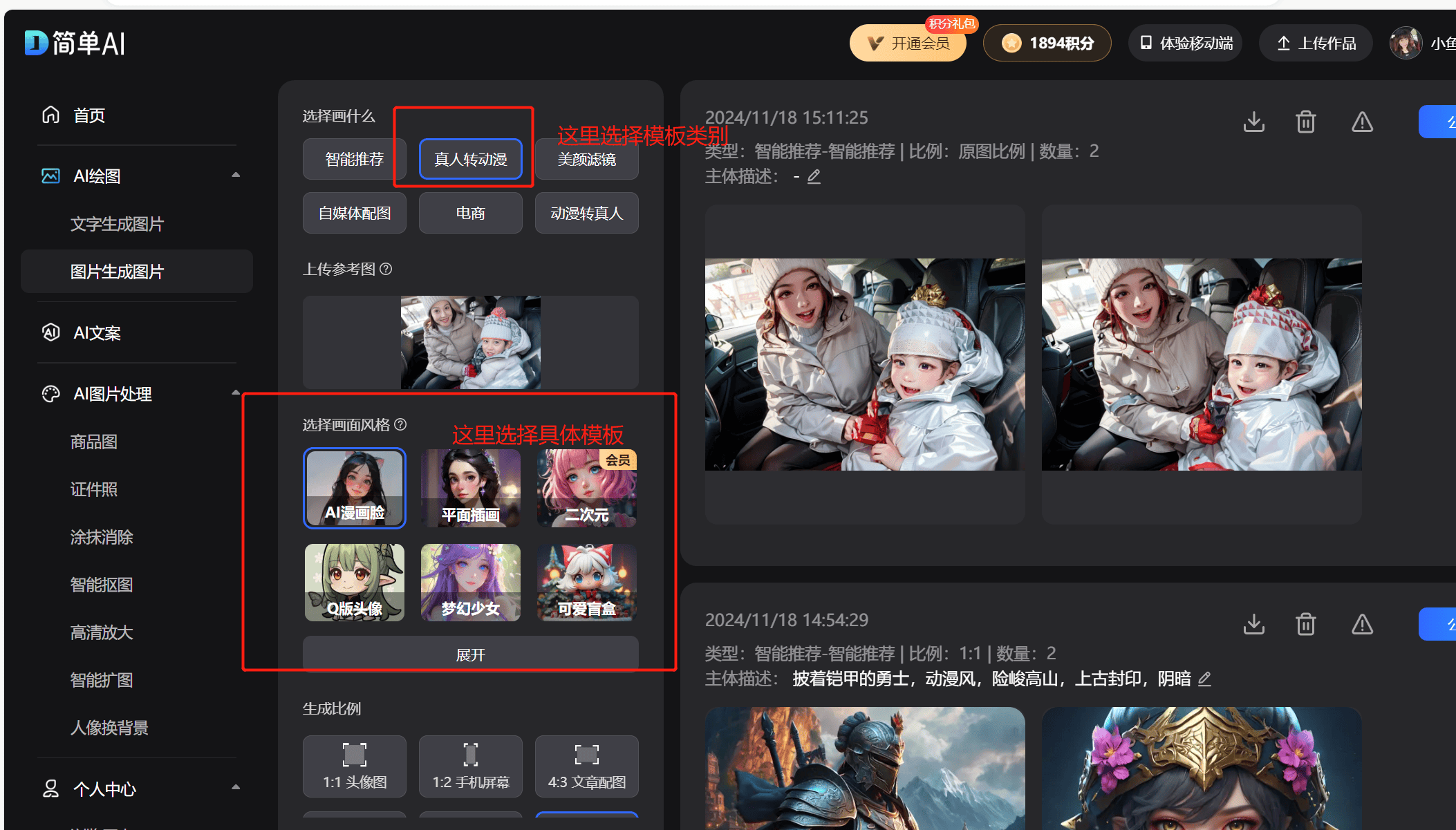
Task: Click the AI绘图 picture icon
Action: 51,176
